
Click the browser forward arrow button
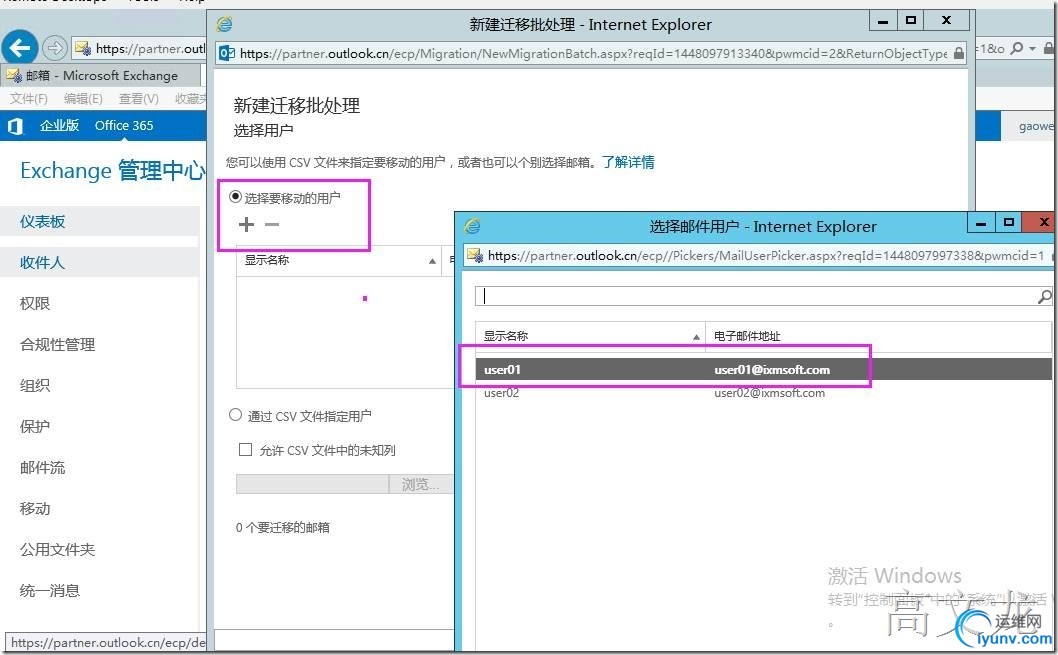tap(55, 48)
